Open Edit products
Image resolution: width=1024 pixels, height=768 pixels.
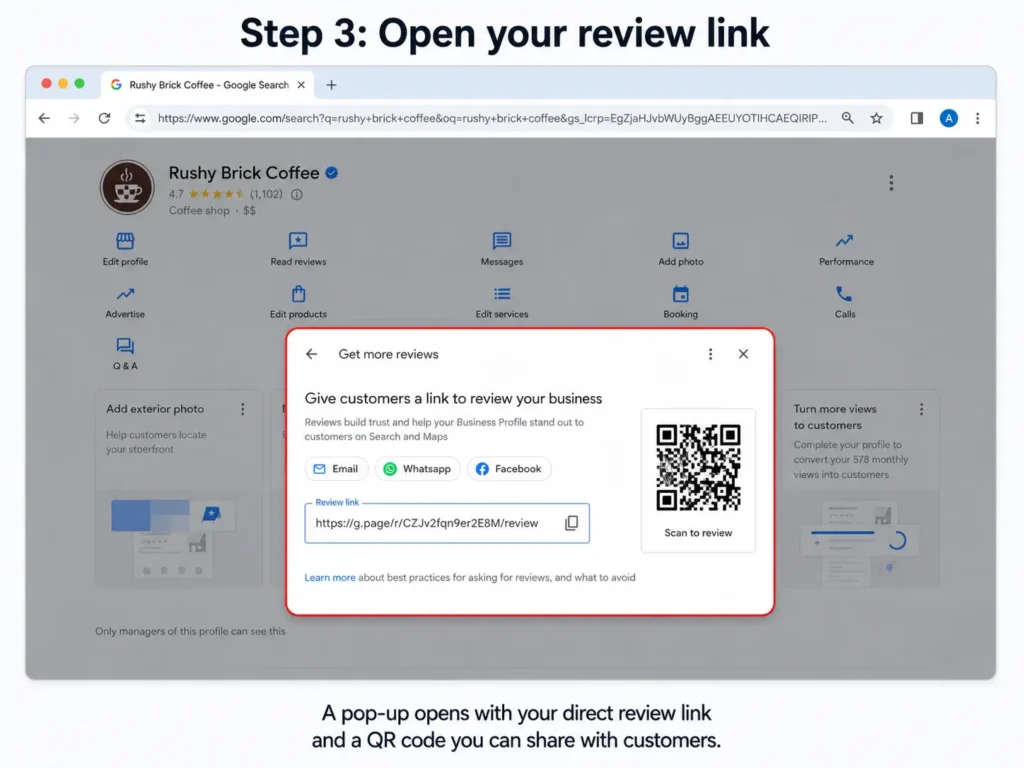pos(298,302)
